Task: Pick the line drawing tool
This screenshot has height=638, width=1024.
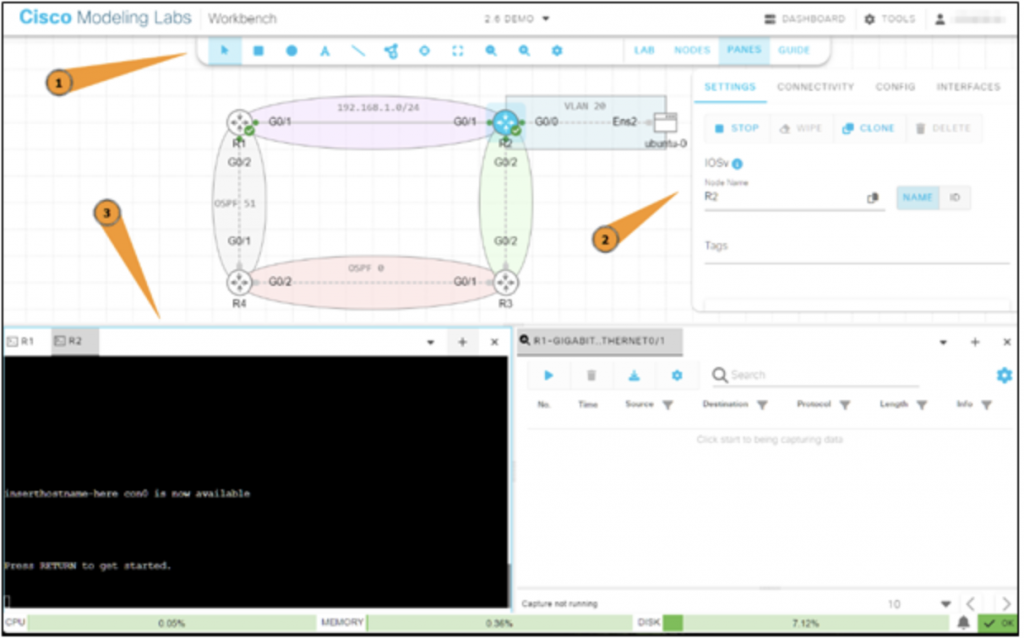Action: coord(357,50)
